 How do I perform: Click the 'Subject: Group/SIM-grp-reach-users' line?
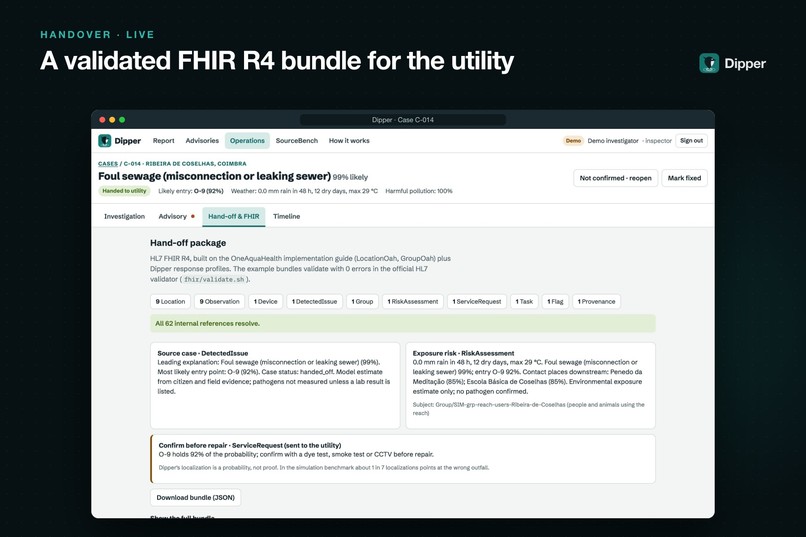coord(528,409)
